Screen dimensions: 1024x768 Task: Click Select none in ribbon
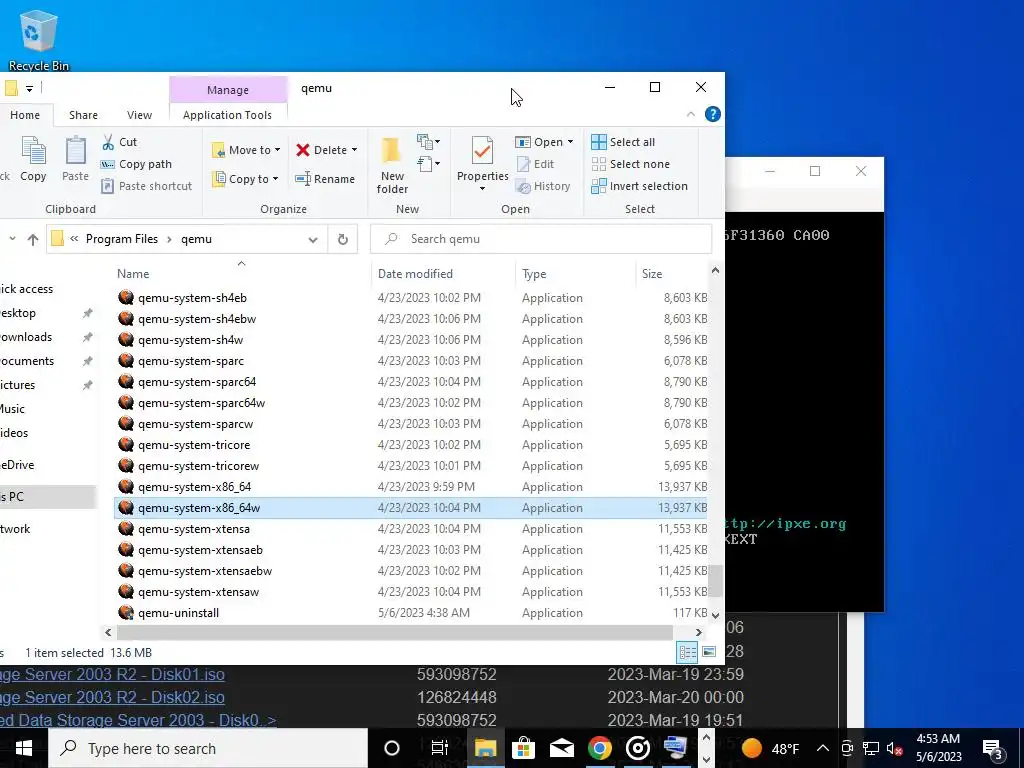tap(631, 164)
